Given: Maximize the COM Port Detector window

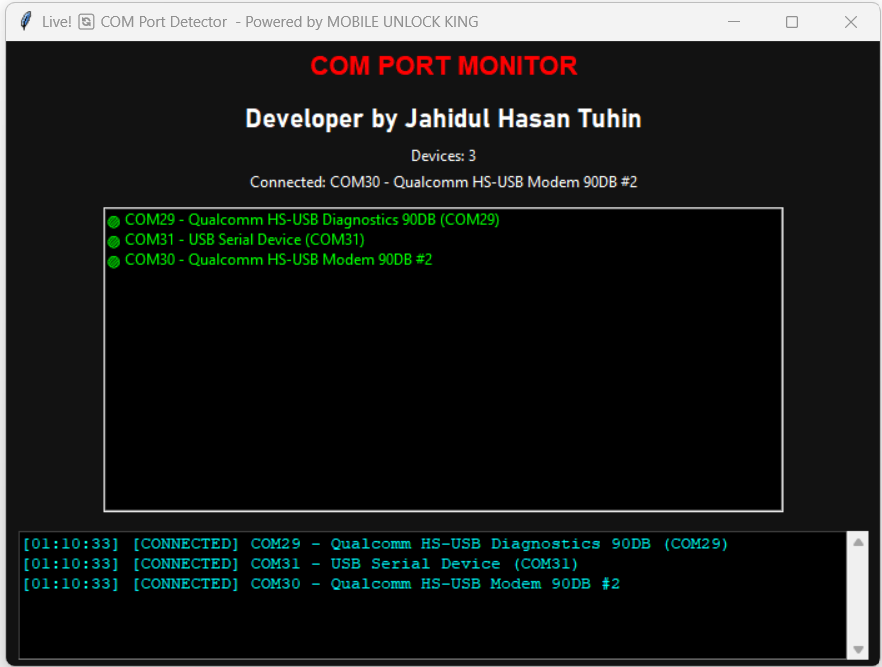Looking at the screenshot, I should (792, 22).
